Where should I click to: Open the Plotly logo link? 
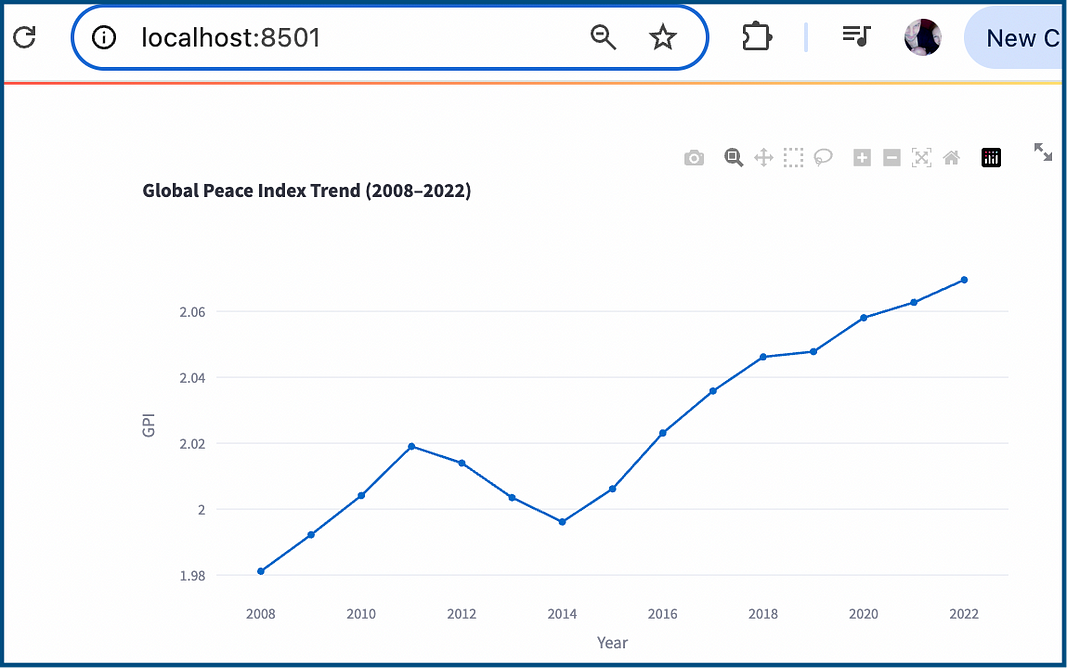(x=991, y=158)
